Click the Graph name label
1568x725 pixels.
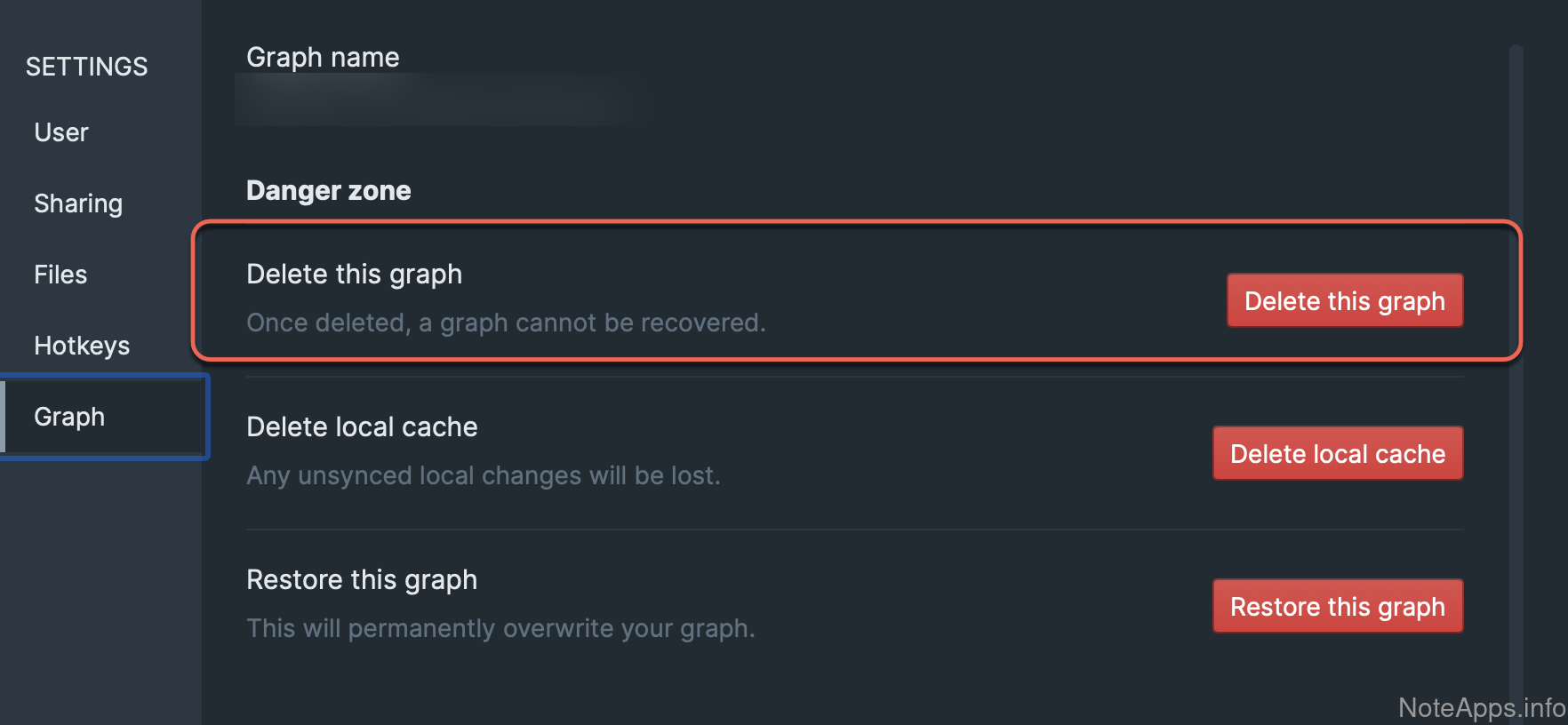click(x=323, y=58)
